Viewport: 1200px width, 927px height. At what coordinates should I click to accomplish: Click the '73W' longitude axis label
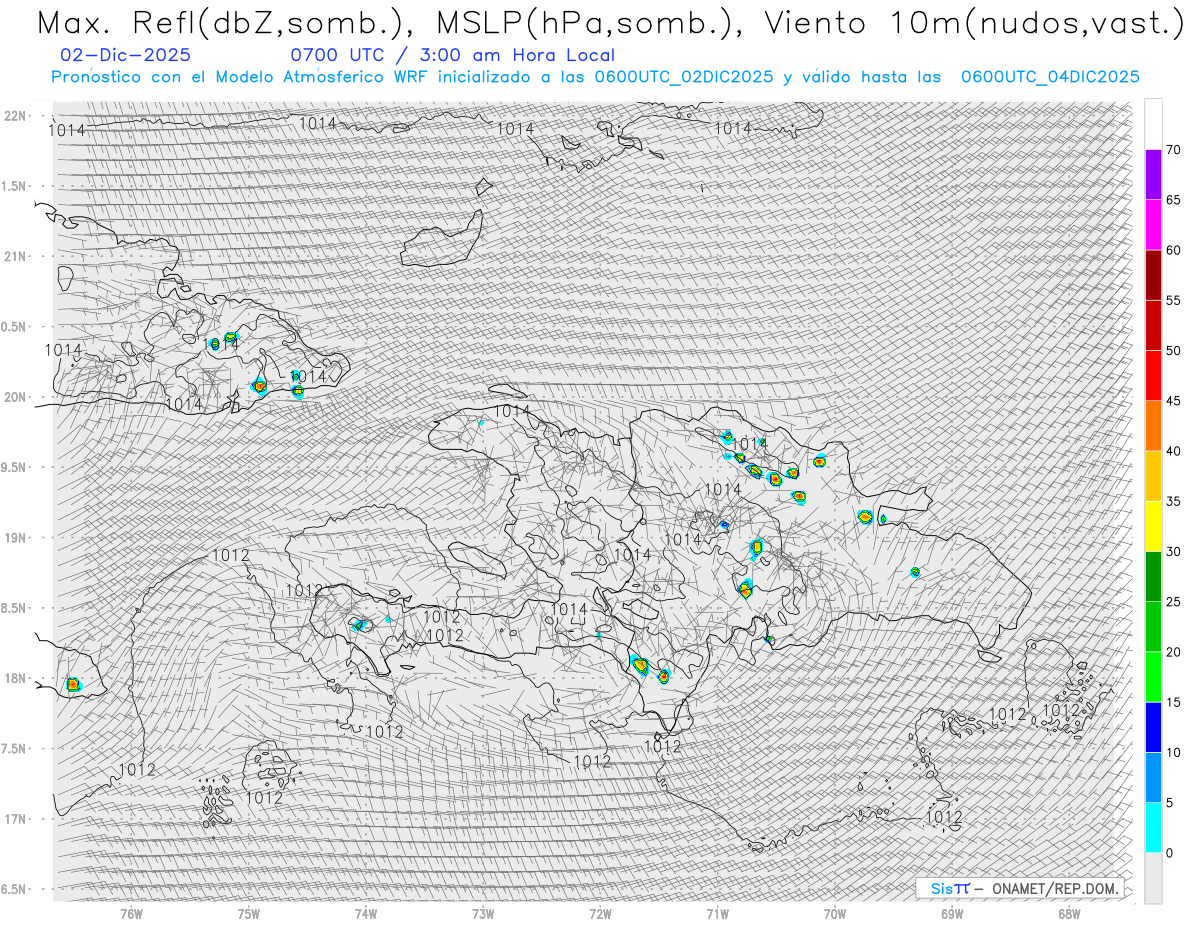[x=483, y=912]
